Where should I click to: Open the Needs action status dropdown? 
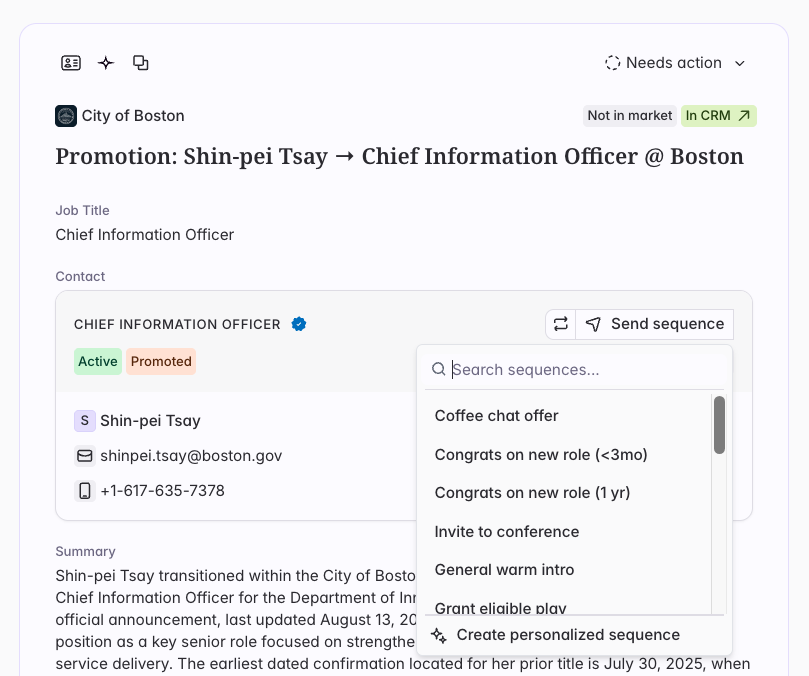676,63
